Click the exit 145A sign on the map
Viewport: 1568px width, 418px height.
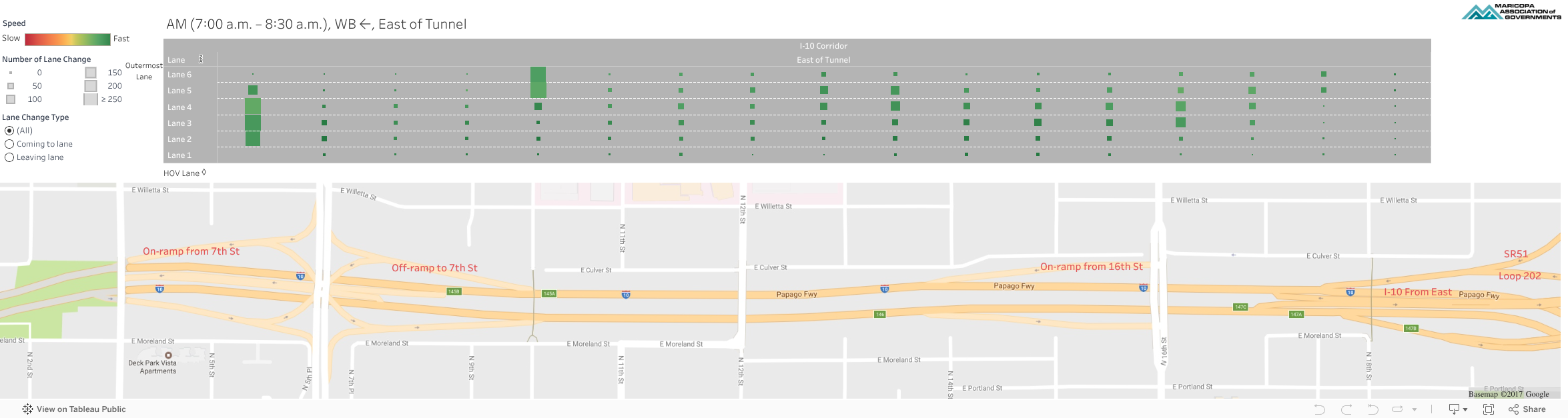[549, 293]
